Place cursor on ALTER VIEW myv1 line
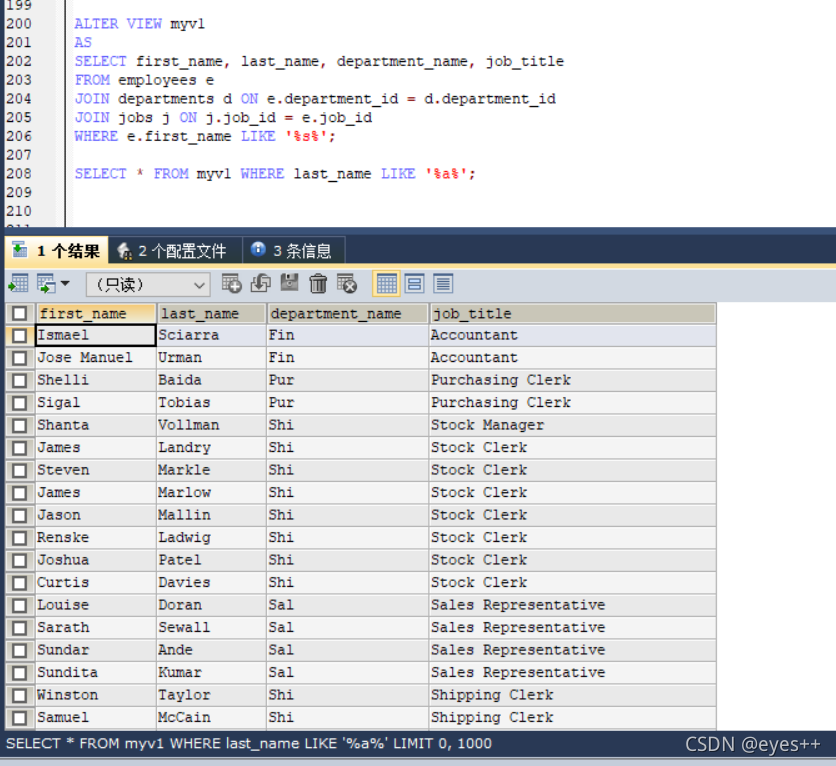 tap(140, 24)
